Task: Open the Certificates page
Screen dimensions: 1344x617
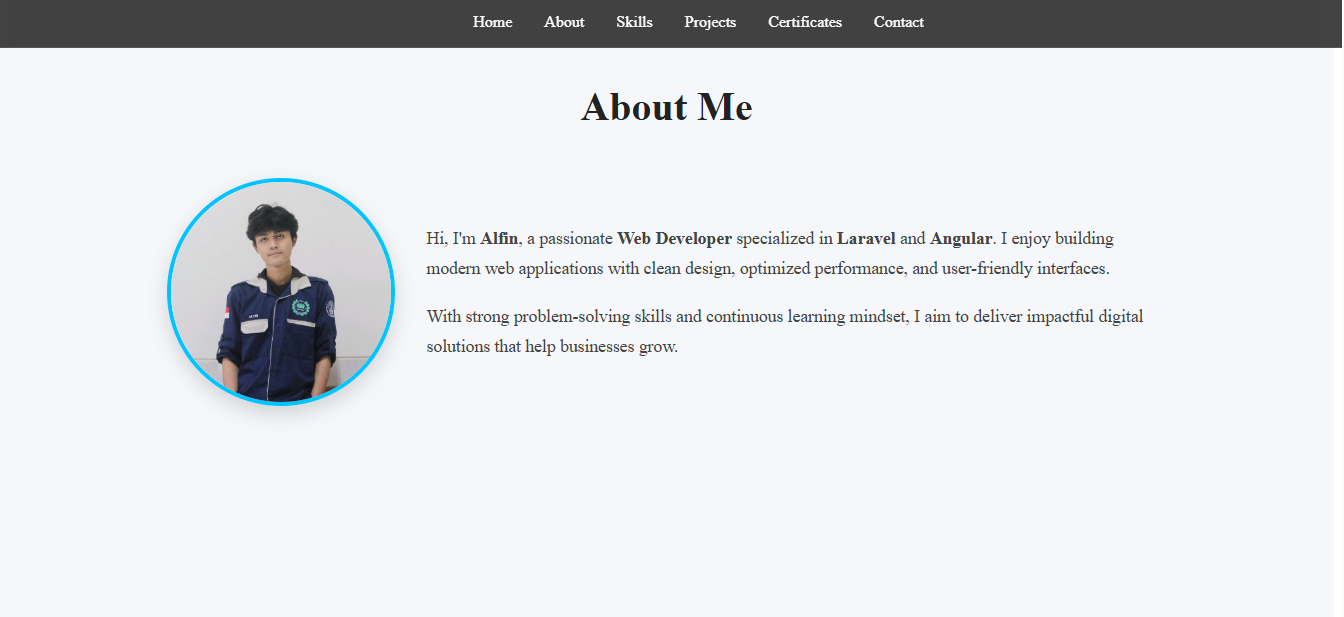Action: click(x=804, y=22)
